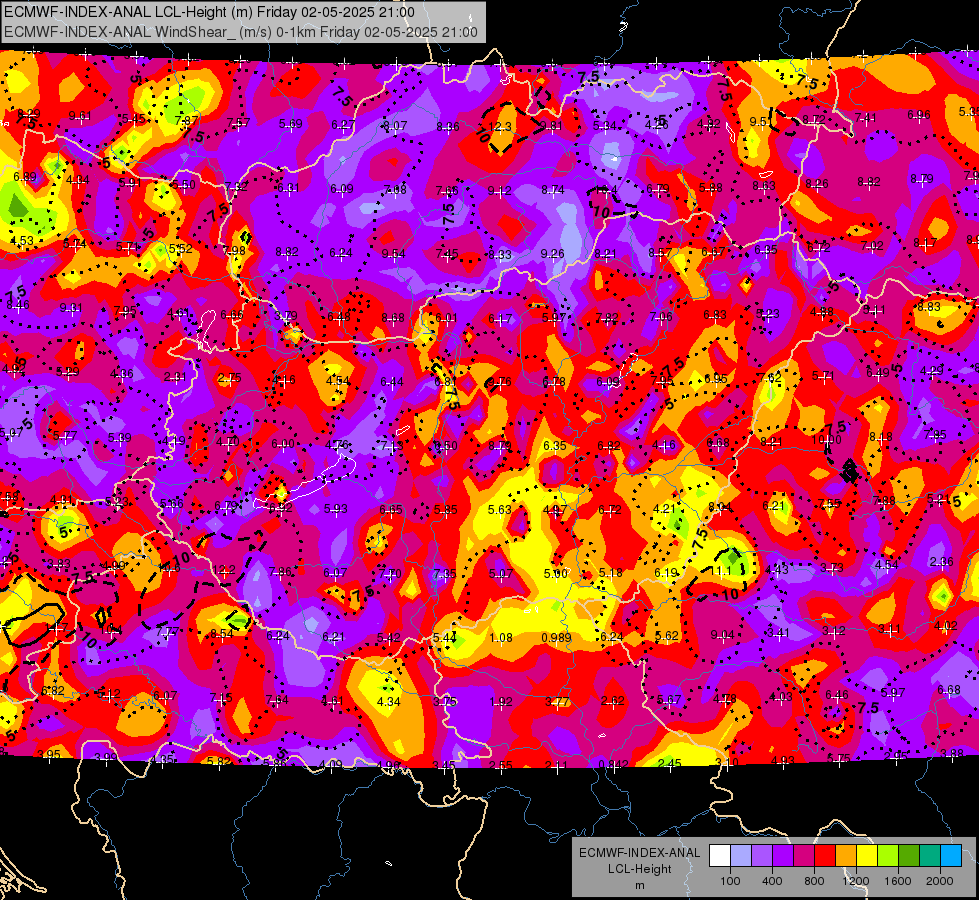The image size is (979, 900).
Task: Select the yellow swatch in the legend
Action: (867, 855)
